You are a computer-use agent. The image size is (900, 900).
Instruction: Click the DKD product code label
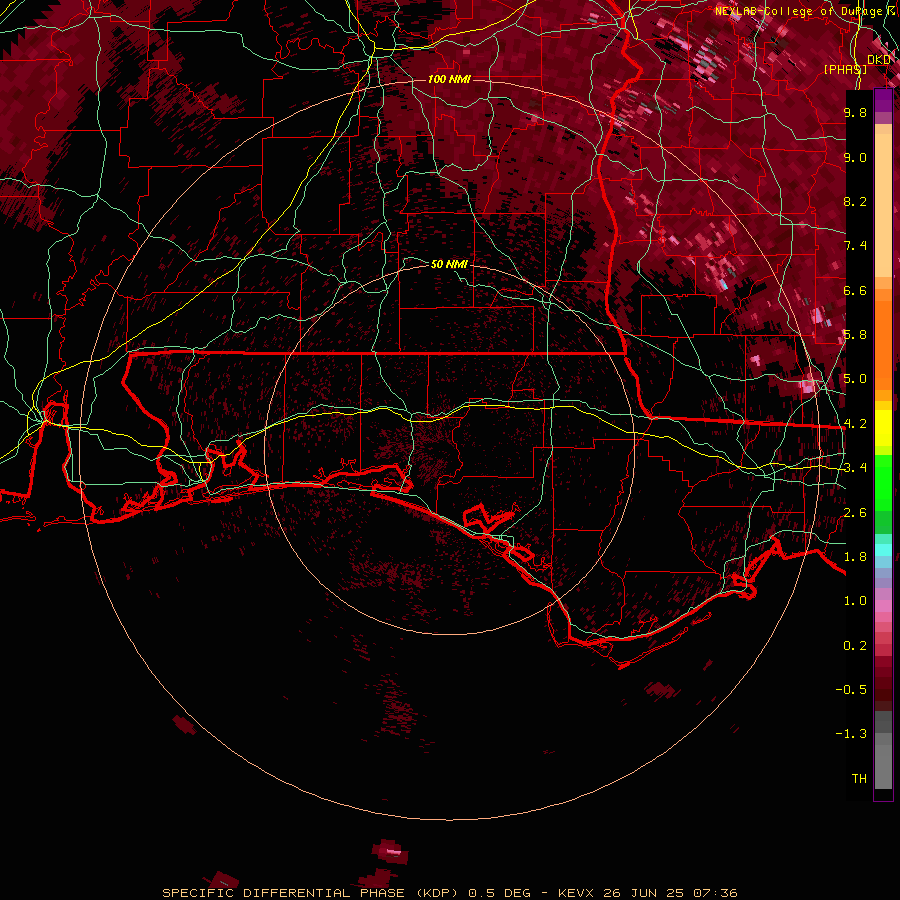click(x=879, y=60)
